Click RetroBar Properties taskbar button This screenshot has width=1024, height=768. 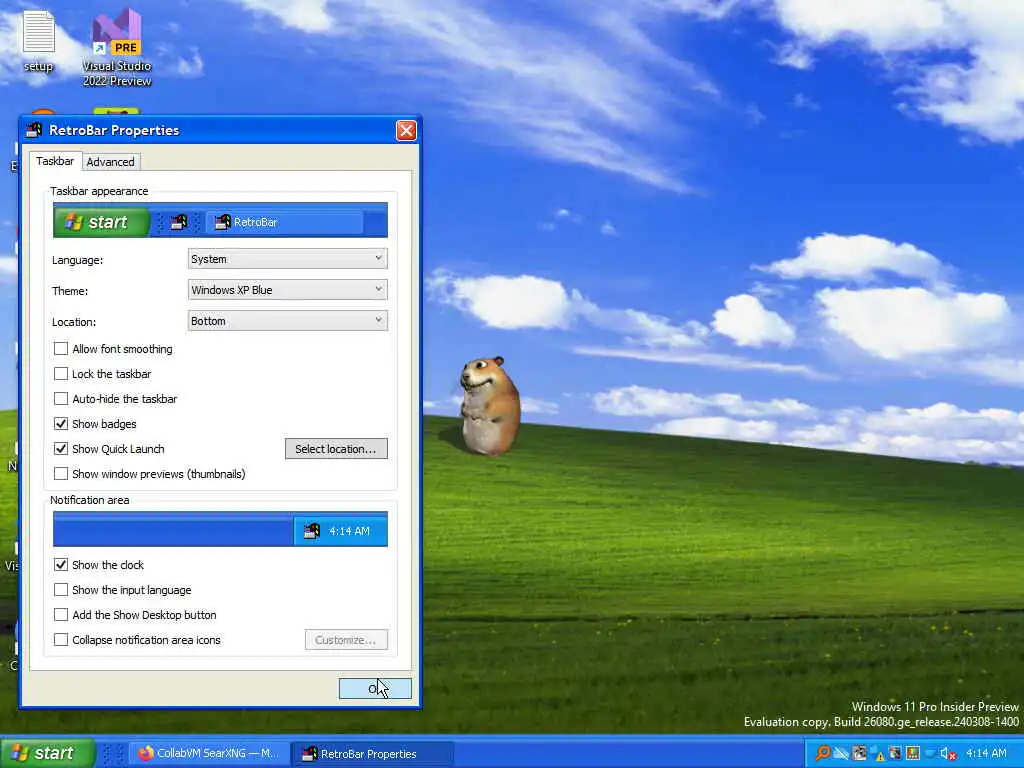(372, 754)
